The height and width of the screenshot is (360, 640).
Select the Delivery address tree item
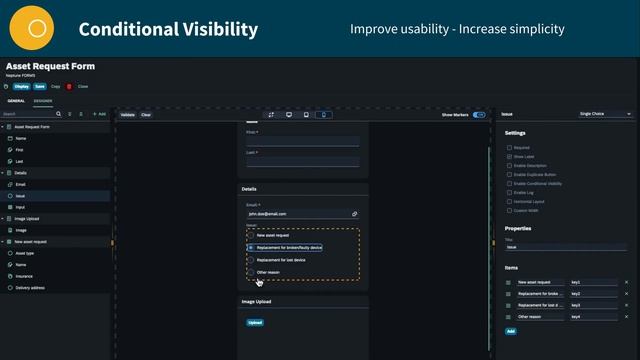pyautogui.click(x=55, y=288)
